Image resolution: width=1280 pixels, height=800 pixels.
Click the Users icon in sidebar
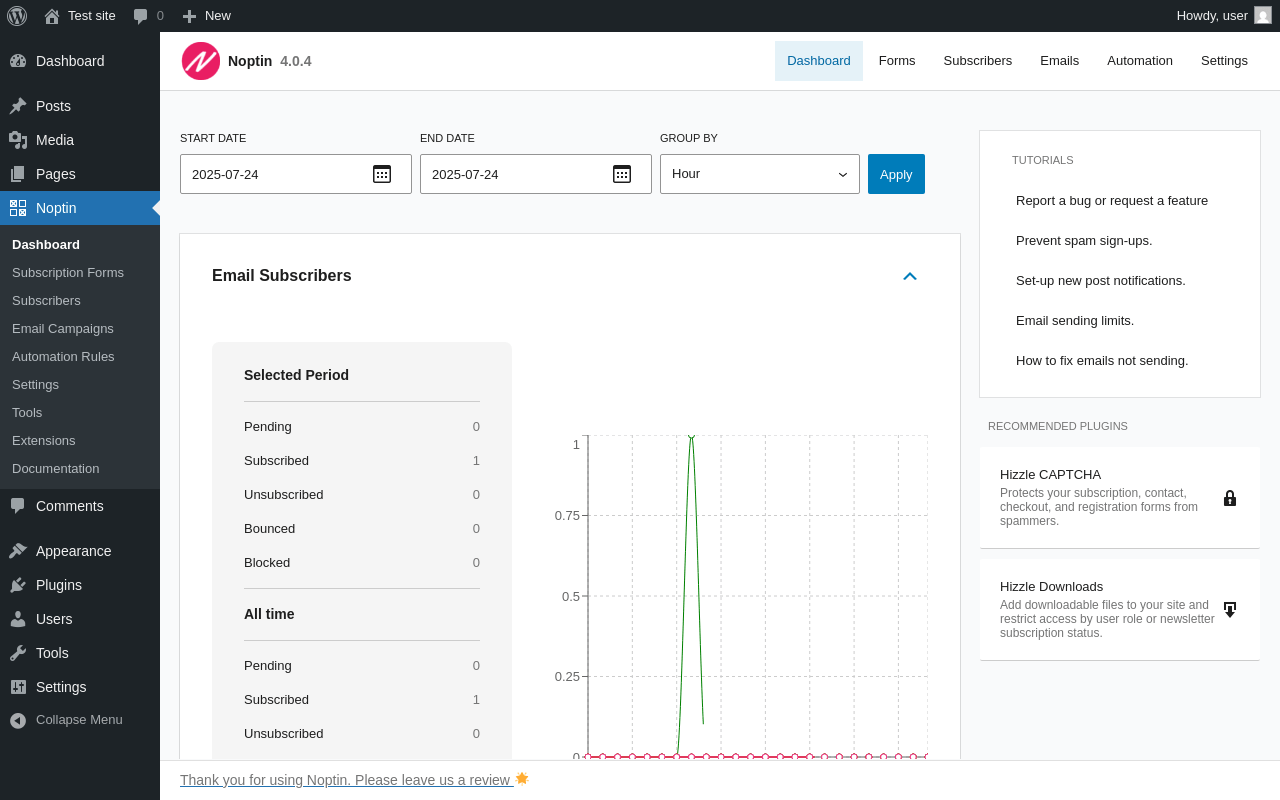[x=18, y=619]
